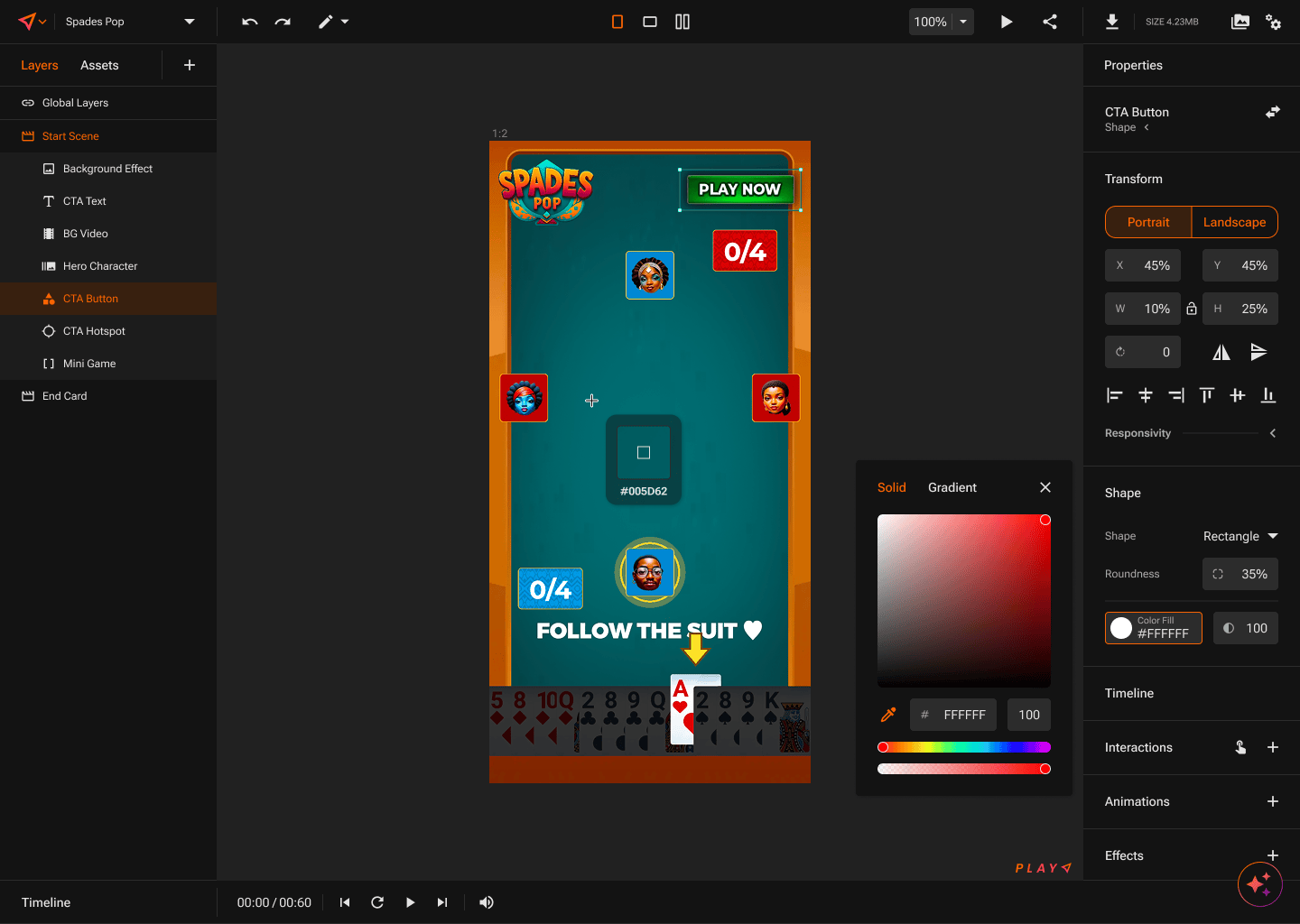Select the Gradient color tab

[x=952, y=487]
